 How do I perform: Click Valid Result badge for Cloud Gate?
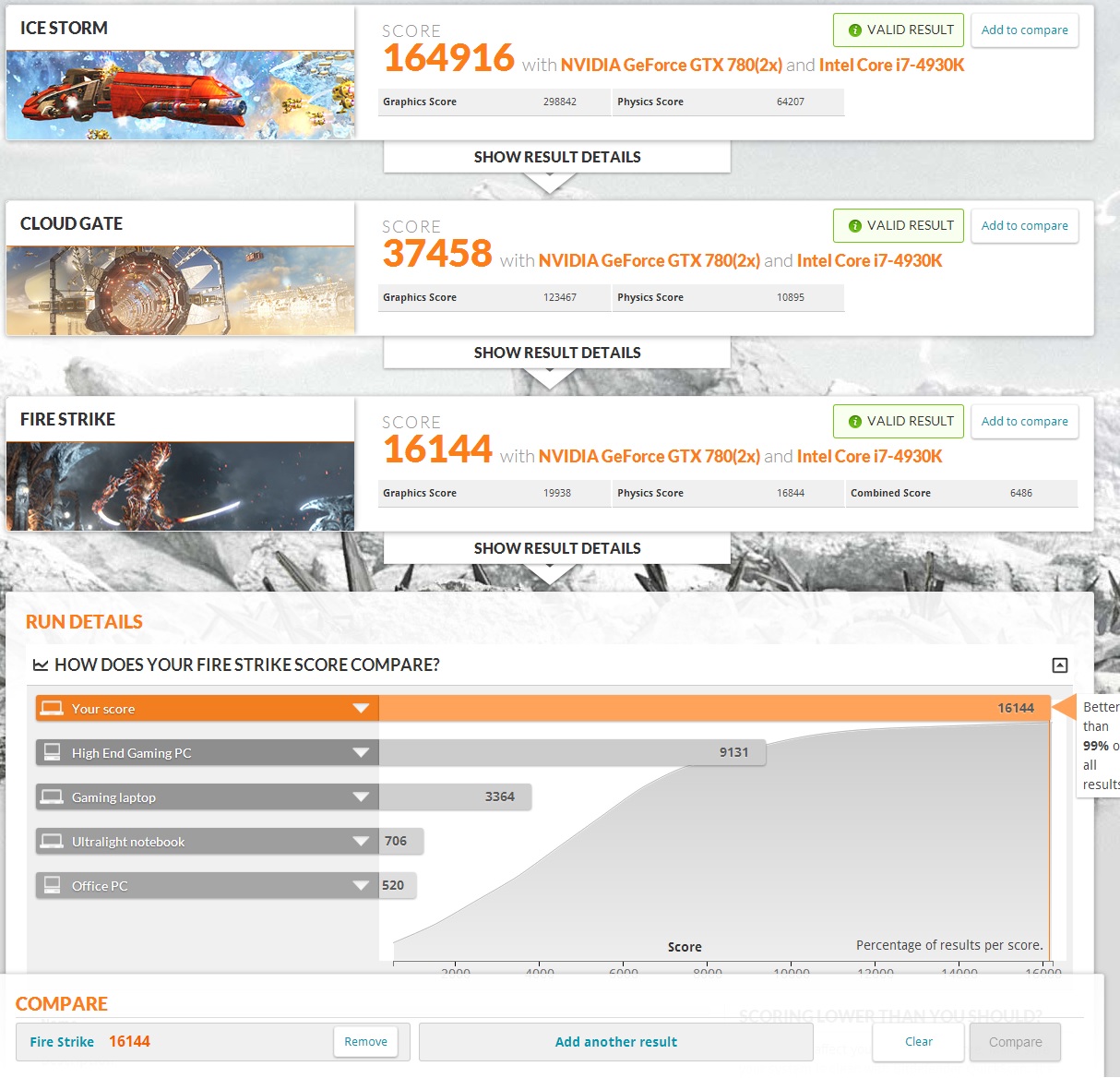click(x=899, y=226)
